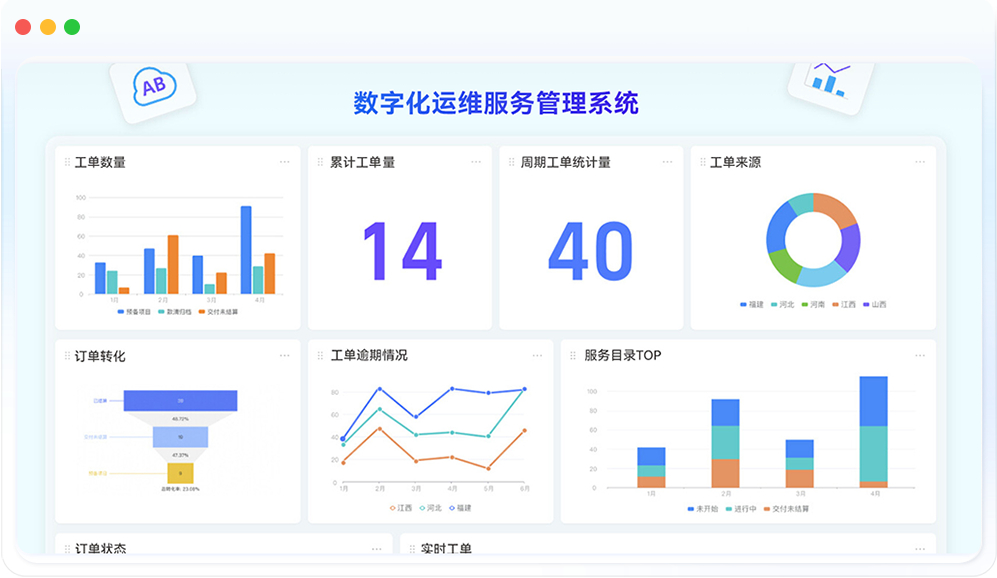Click drag handle icon of 周期工单统计量 card
Screen dimensions: 997x578
tap(511, 163)
